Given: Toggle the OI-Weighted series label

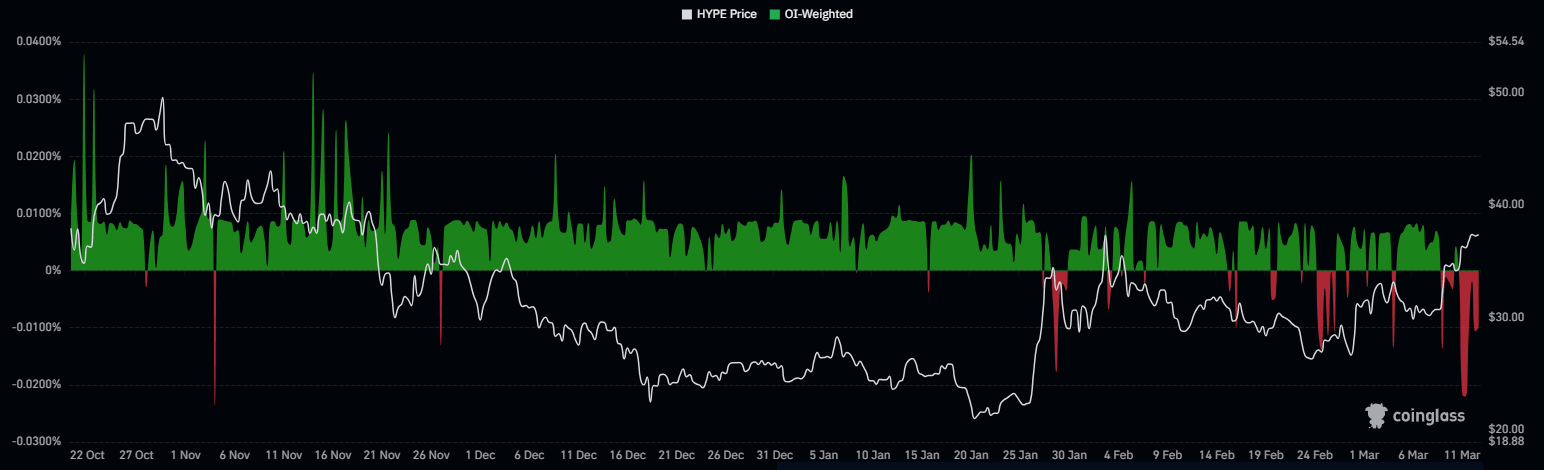Looking at the screenshot, I should [818, 14].
